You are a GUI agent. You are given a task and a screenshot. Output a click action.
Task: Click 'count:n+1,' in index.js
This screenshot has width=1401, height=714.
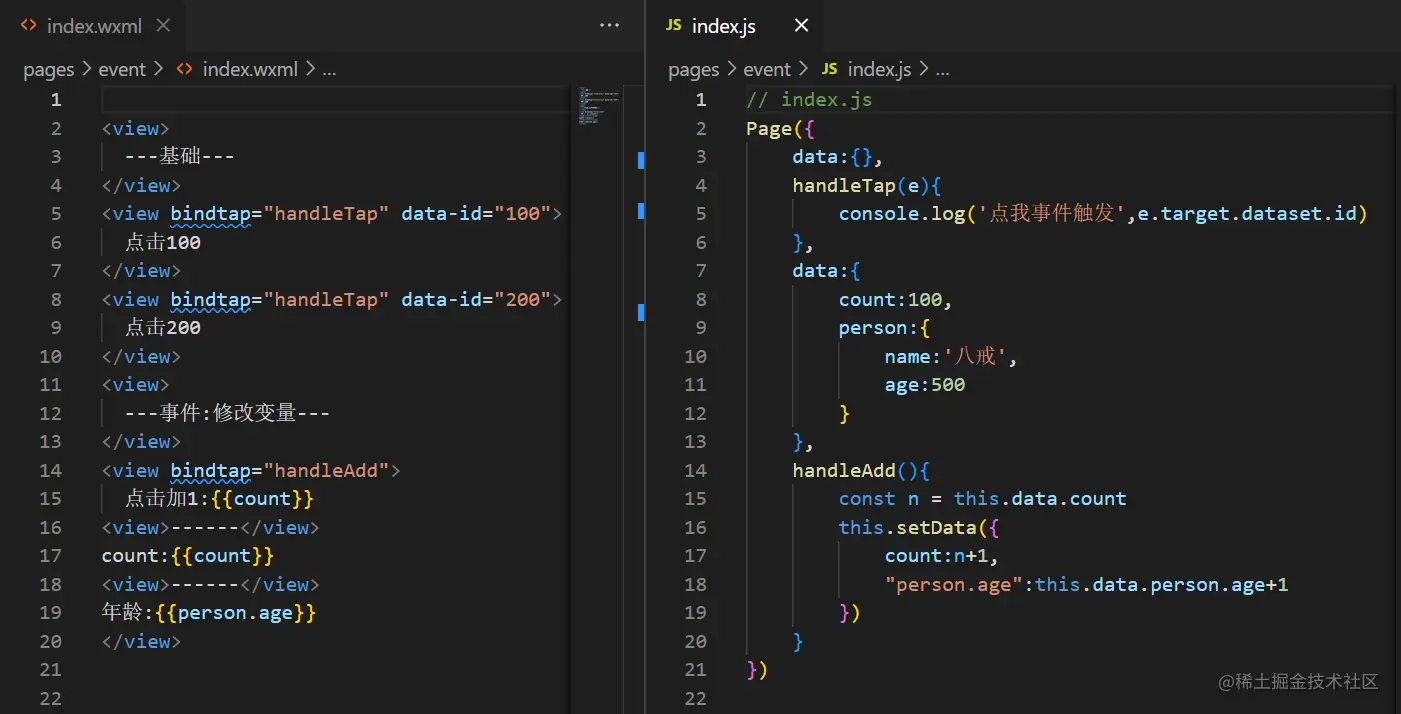[x=942, y=555]
